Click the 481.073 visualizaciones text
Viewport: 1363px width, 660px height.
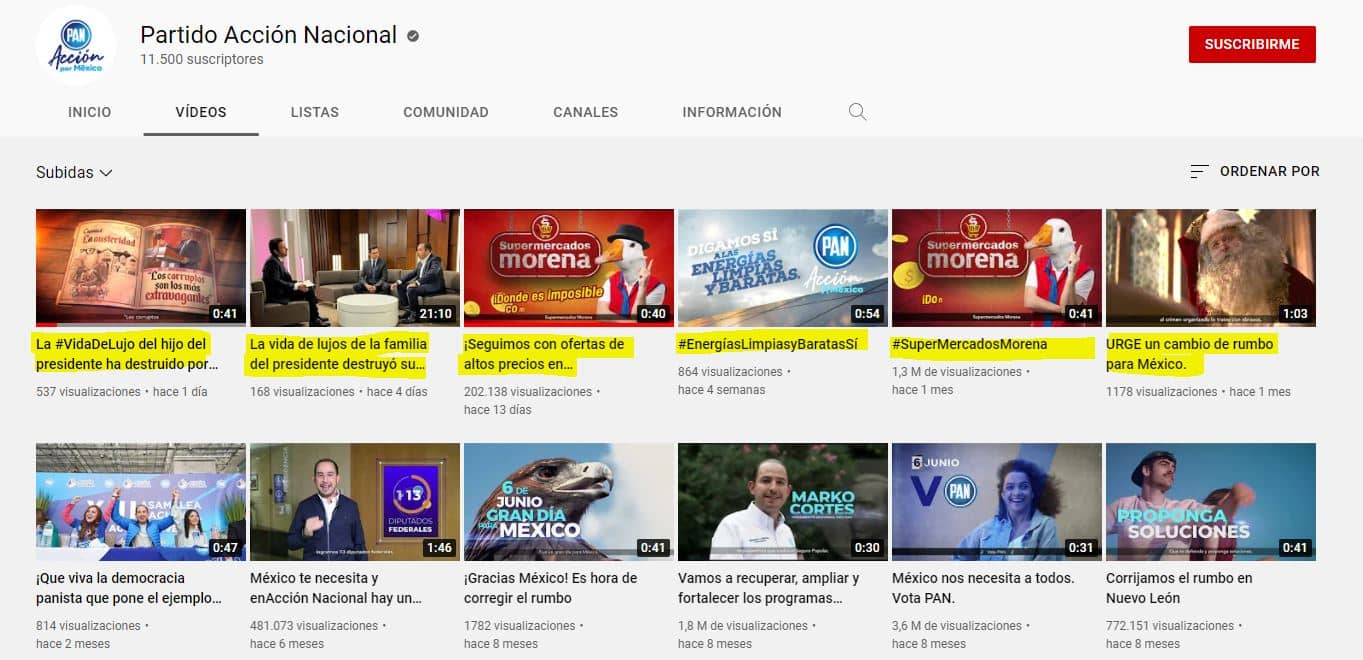click(x=314, y=626)
